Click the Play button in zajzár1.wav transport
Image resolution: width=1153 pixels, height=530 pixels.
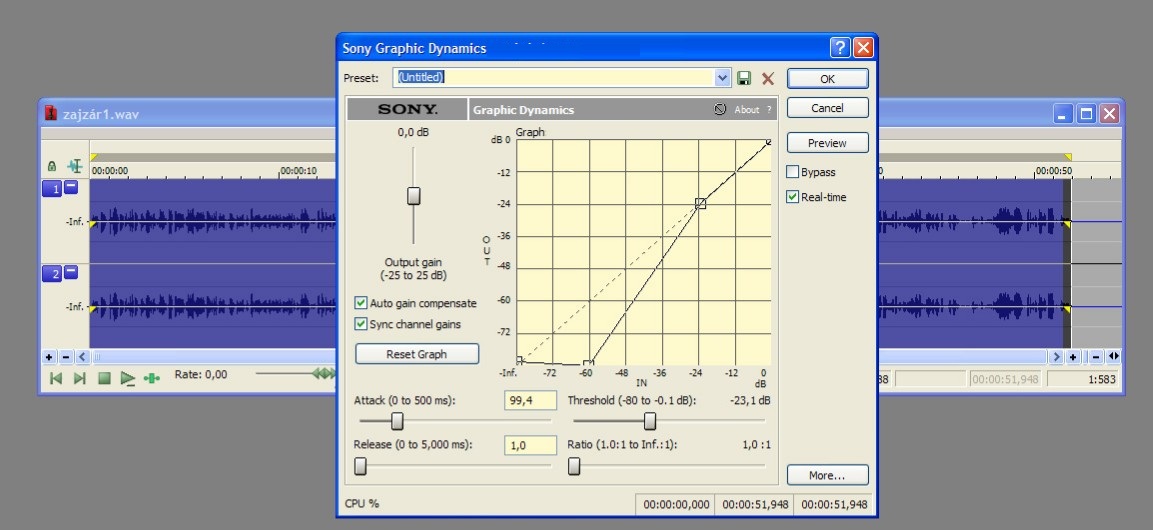[128, 379]
